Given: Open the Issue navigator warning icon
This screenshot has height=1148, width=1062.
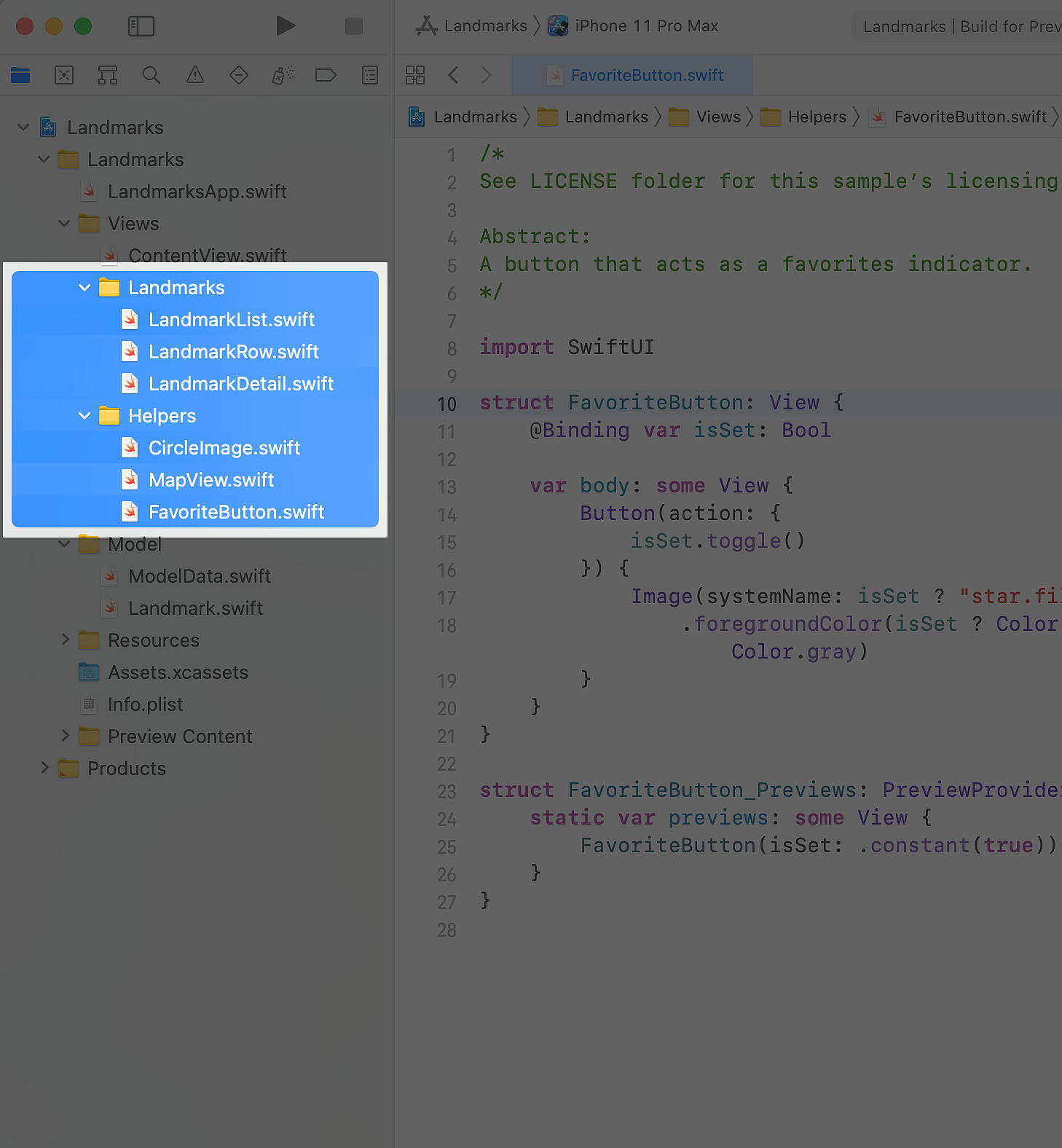Looking at the screenshot, I should coord(195,75).
